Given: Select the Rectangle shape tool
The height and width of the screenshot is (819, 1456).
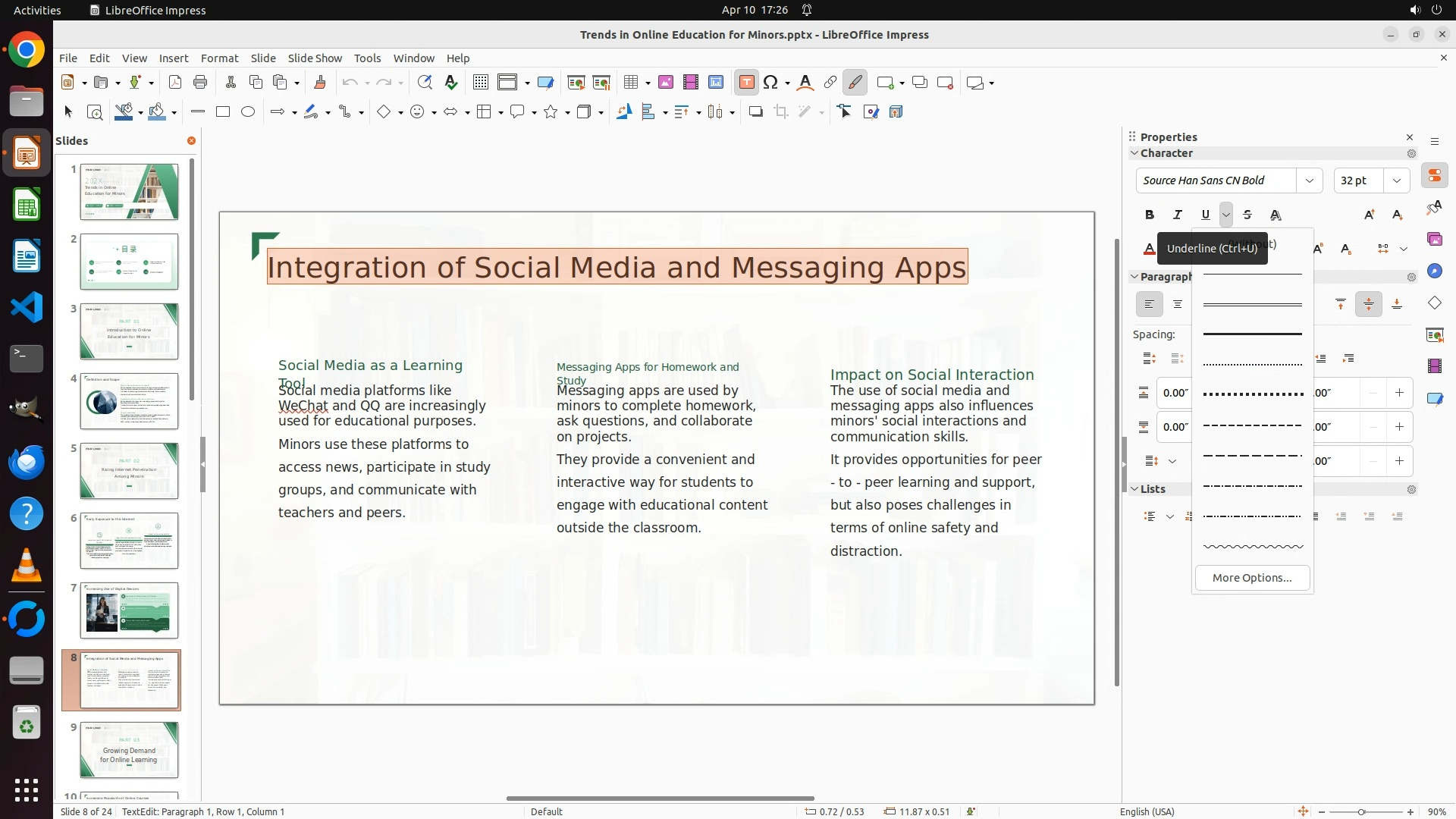Looking at the screenshot, I should pos(223,112).
